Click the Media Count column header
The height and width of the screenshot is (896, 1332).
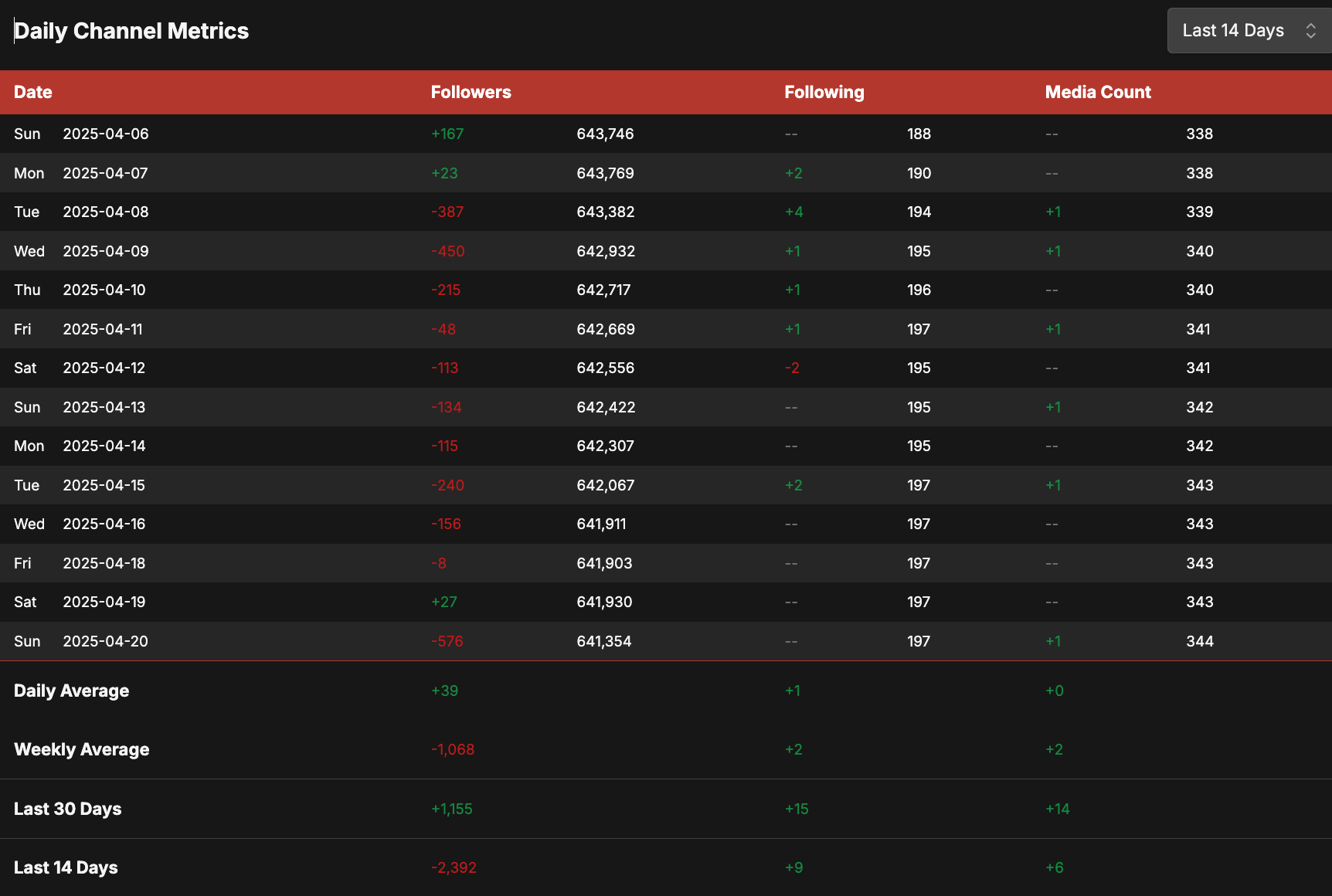tap(1098, 92)
